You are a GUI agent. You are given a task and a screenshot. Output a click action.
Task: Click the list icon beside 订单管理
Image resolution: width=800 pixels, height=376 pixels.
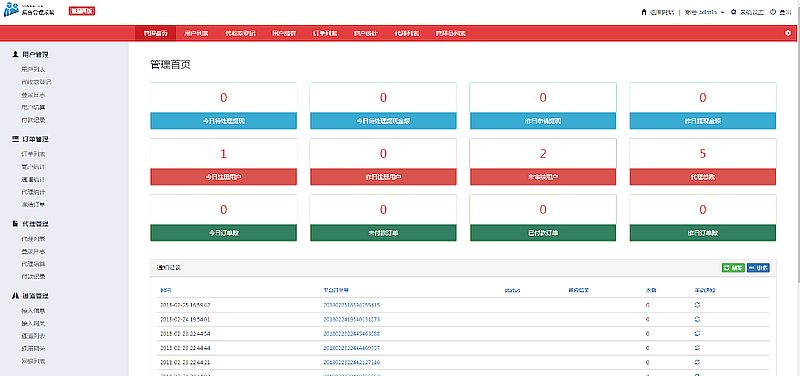coord(15,139)
